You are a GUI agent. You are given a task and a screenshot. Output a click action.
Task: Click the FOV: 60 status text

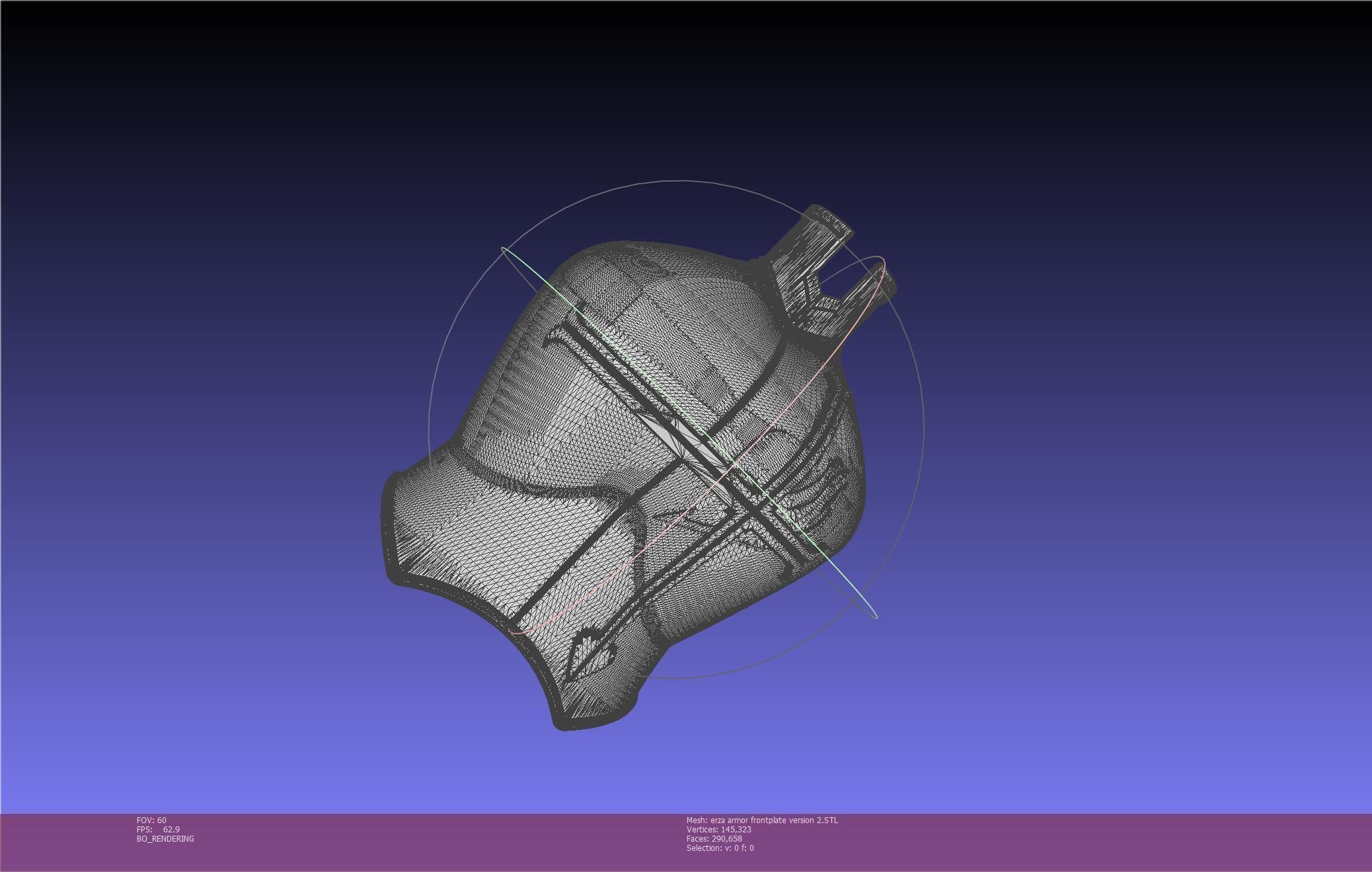[151, 820]
